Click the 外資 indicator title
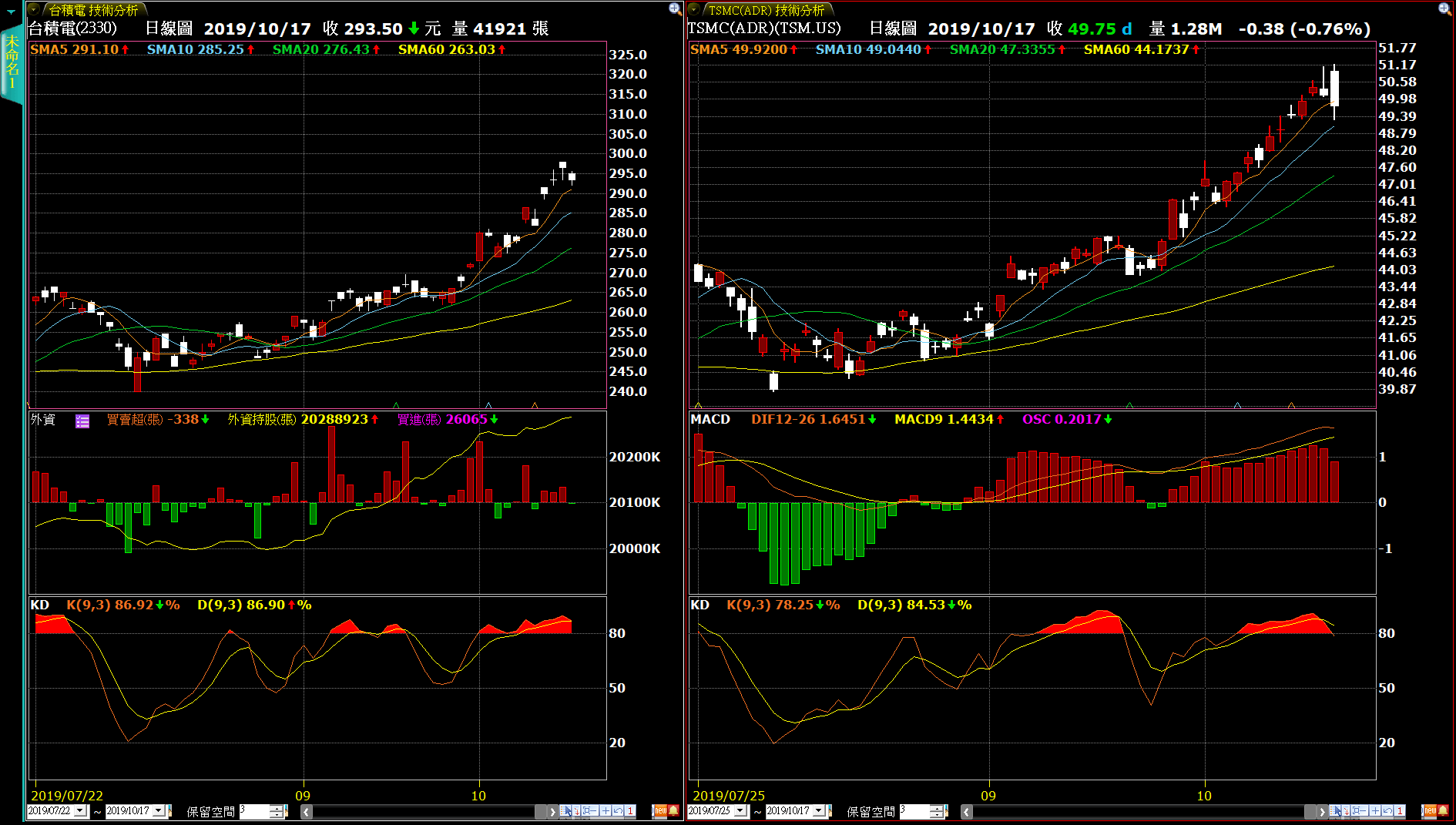The height and width of the screenshot is (825, 1456). pos(43,420)
